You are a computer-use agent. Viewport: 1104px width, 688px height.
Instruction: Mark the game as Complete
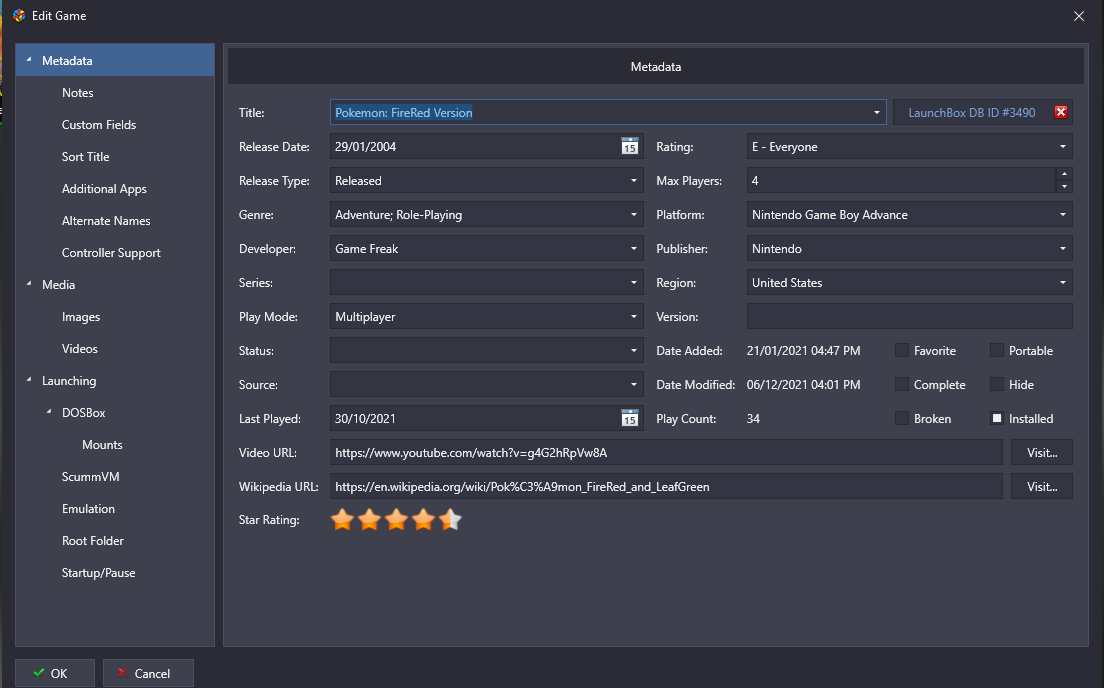(x=901, y=384)
